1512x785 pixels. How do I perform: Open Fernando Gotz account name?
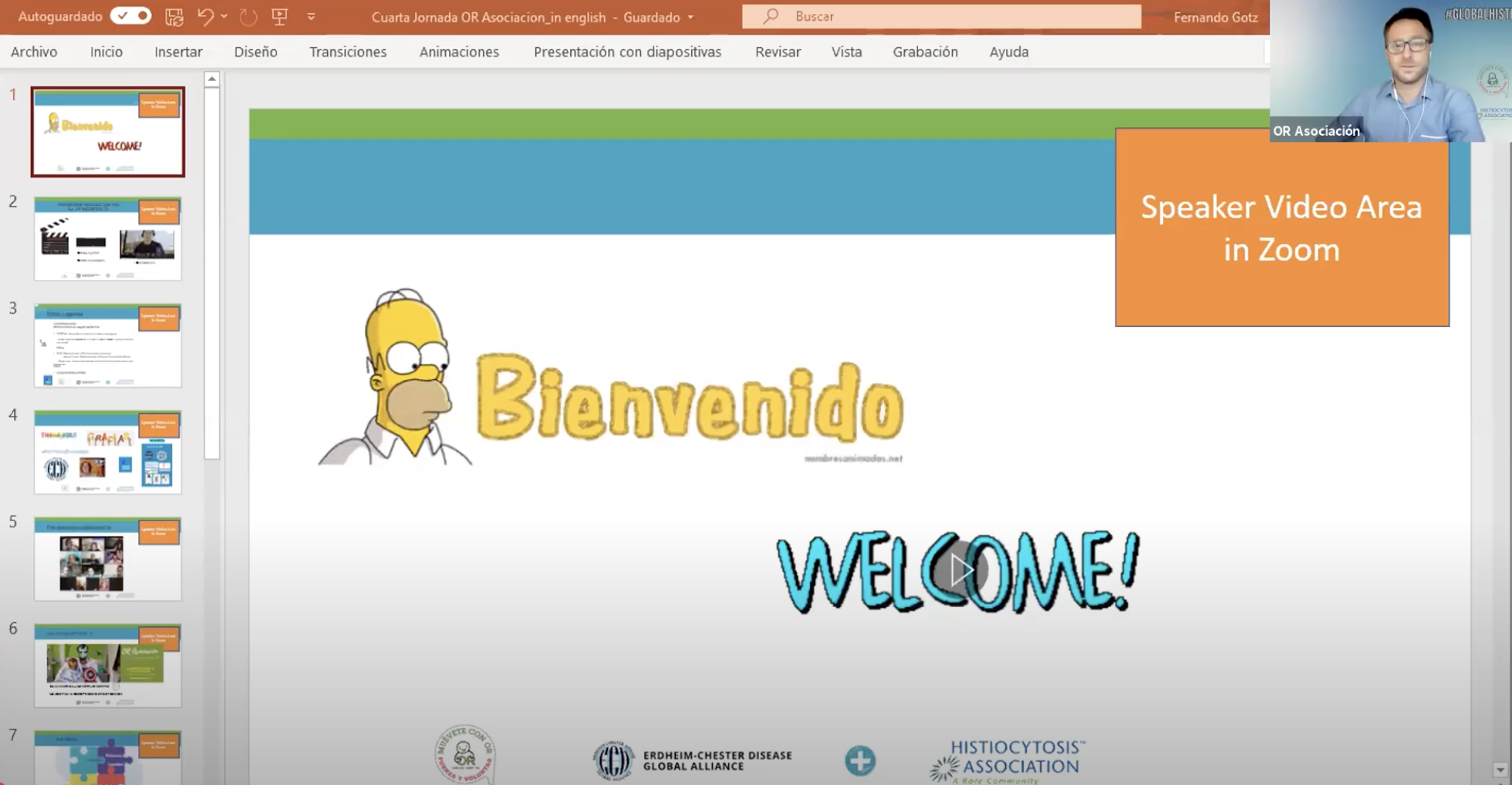point(1215,17)
